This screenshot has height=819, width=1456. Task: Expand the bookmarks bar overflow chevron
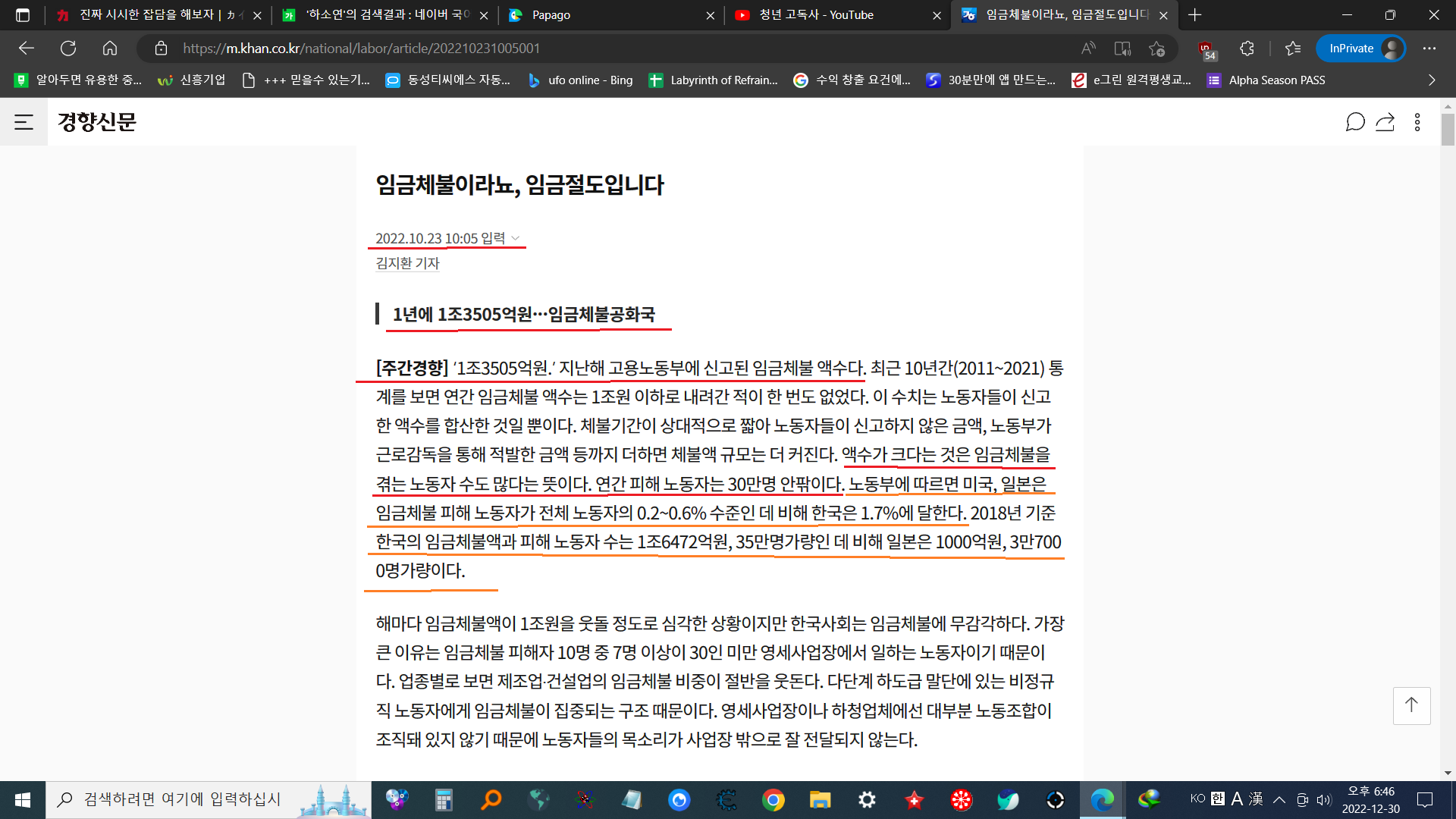(1432, 80)
